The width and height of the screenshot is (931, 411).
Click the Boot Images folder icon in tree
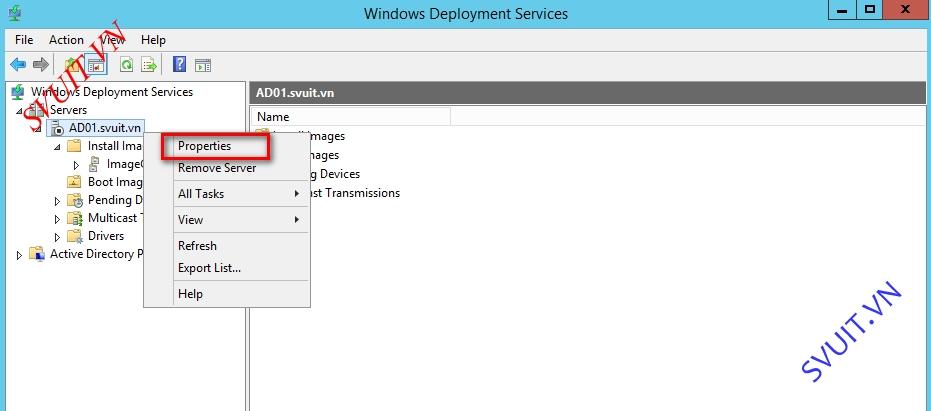pos(74,182)
